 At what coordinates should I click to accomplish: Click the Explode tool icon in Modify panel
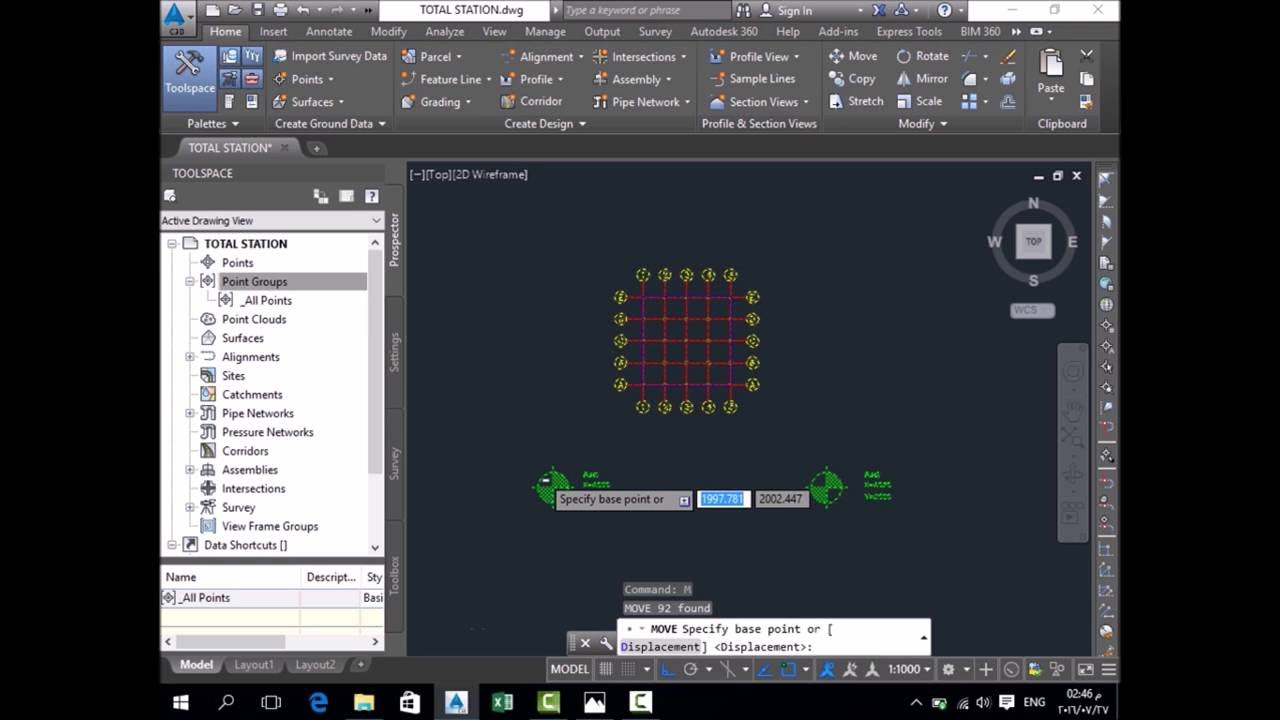(1008, 79)
